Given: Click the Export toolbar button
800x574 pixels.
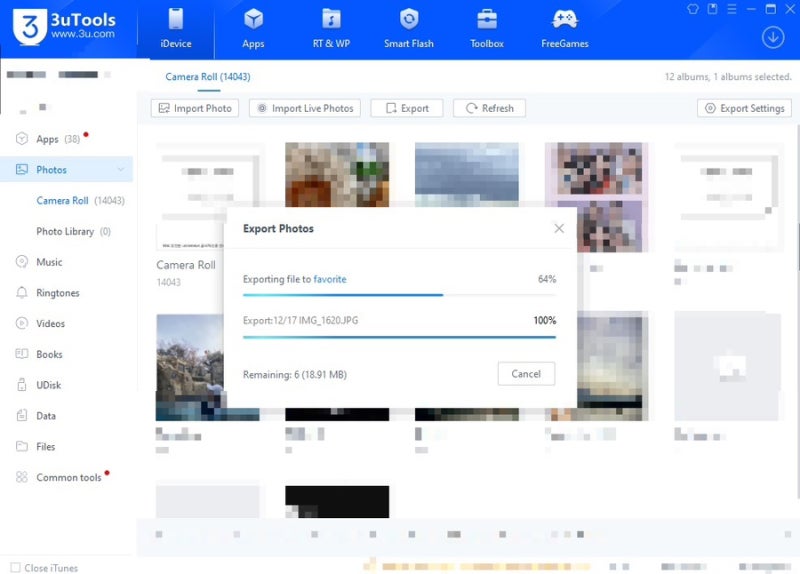Looking at the screenshot, I should pyautogui.click(x=407, y=108).
